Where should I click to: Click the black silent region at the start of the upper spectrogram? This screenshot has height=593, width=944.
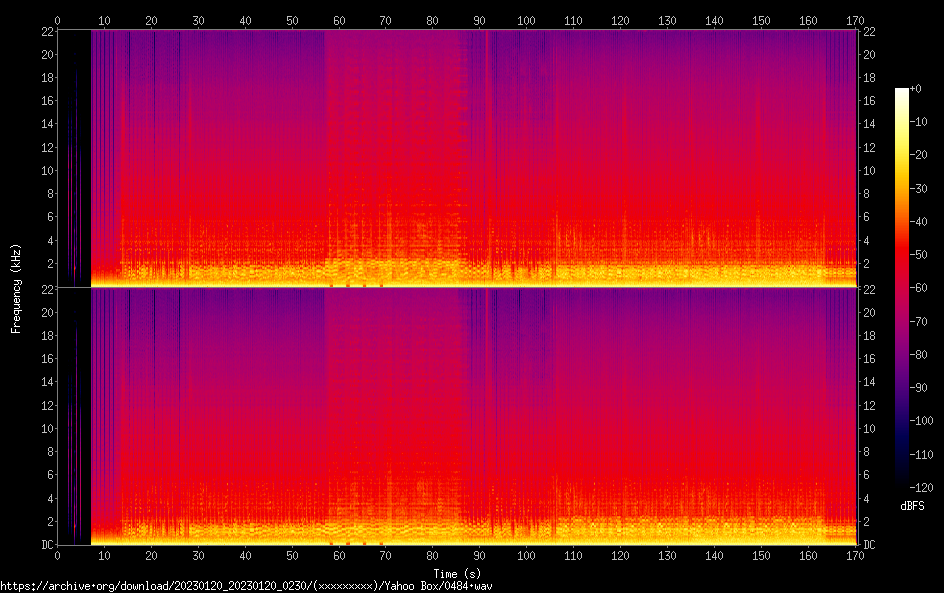82,150
